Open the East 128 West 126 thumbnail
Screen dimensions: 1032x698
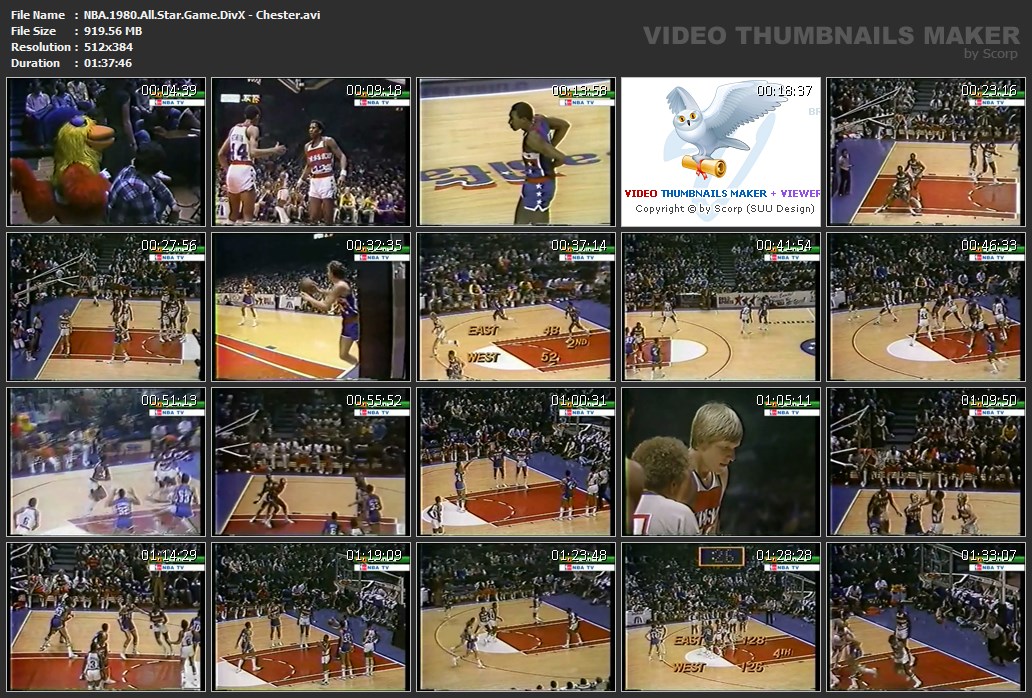pos(721,616)
